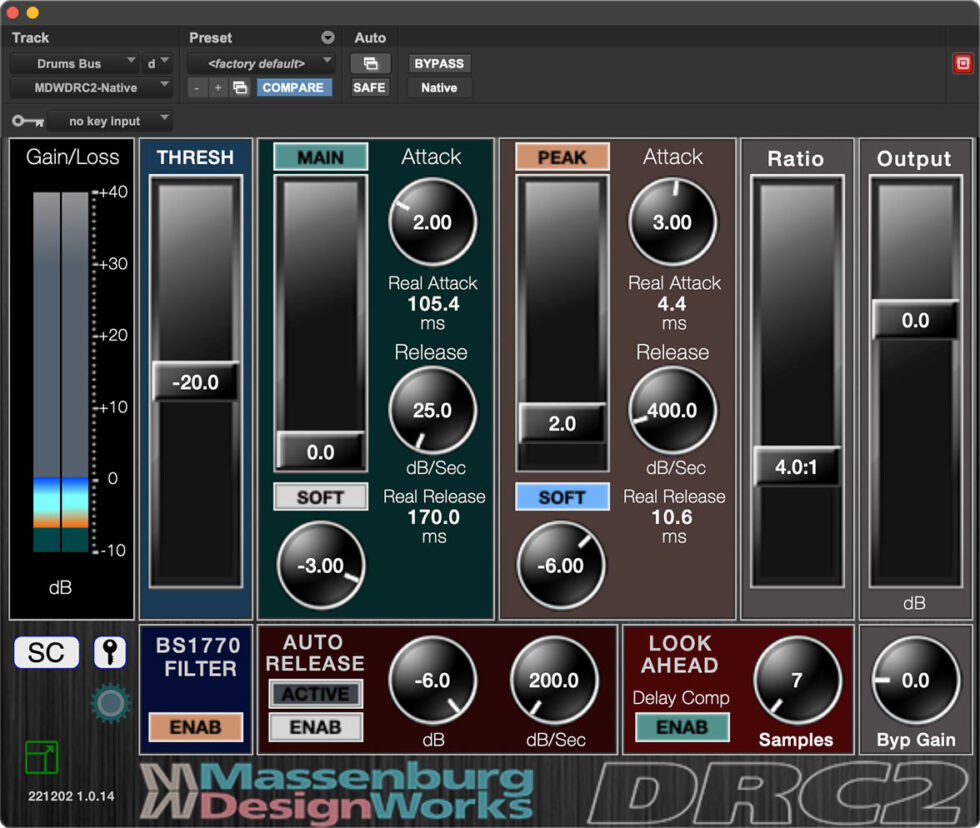Viewport: 980px width, 828px height.
Task: Select the PEAK limiter section tab
Action: coord(561,157)
